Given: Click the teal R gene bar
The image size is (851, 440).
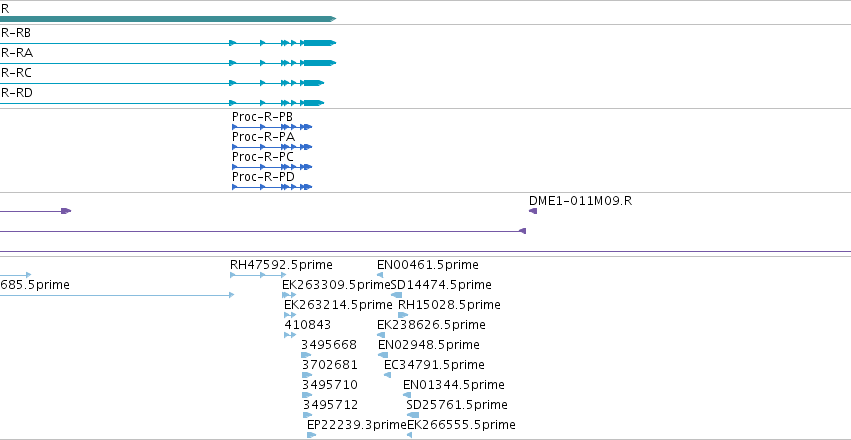Looking at the screenshot, I should [x=168, y=19].
